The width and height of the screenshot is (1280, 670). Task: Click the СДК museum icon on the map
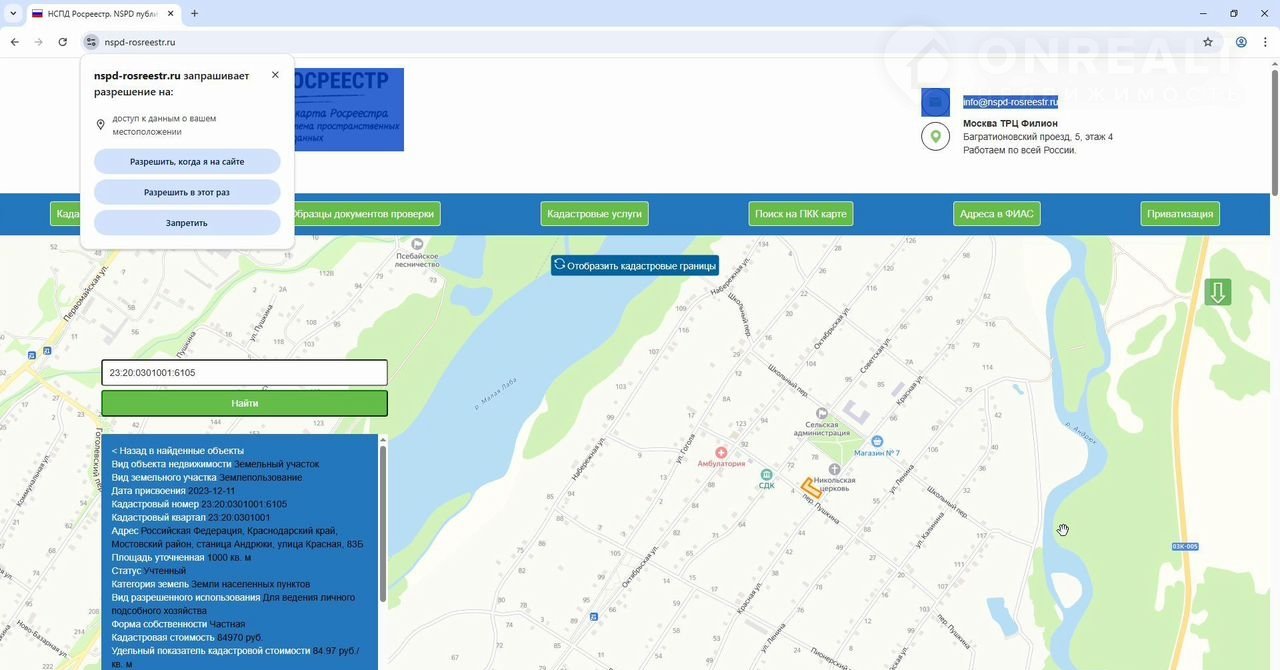[x=766, y=474]
